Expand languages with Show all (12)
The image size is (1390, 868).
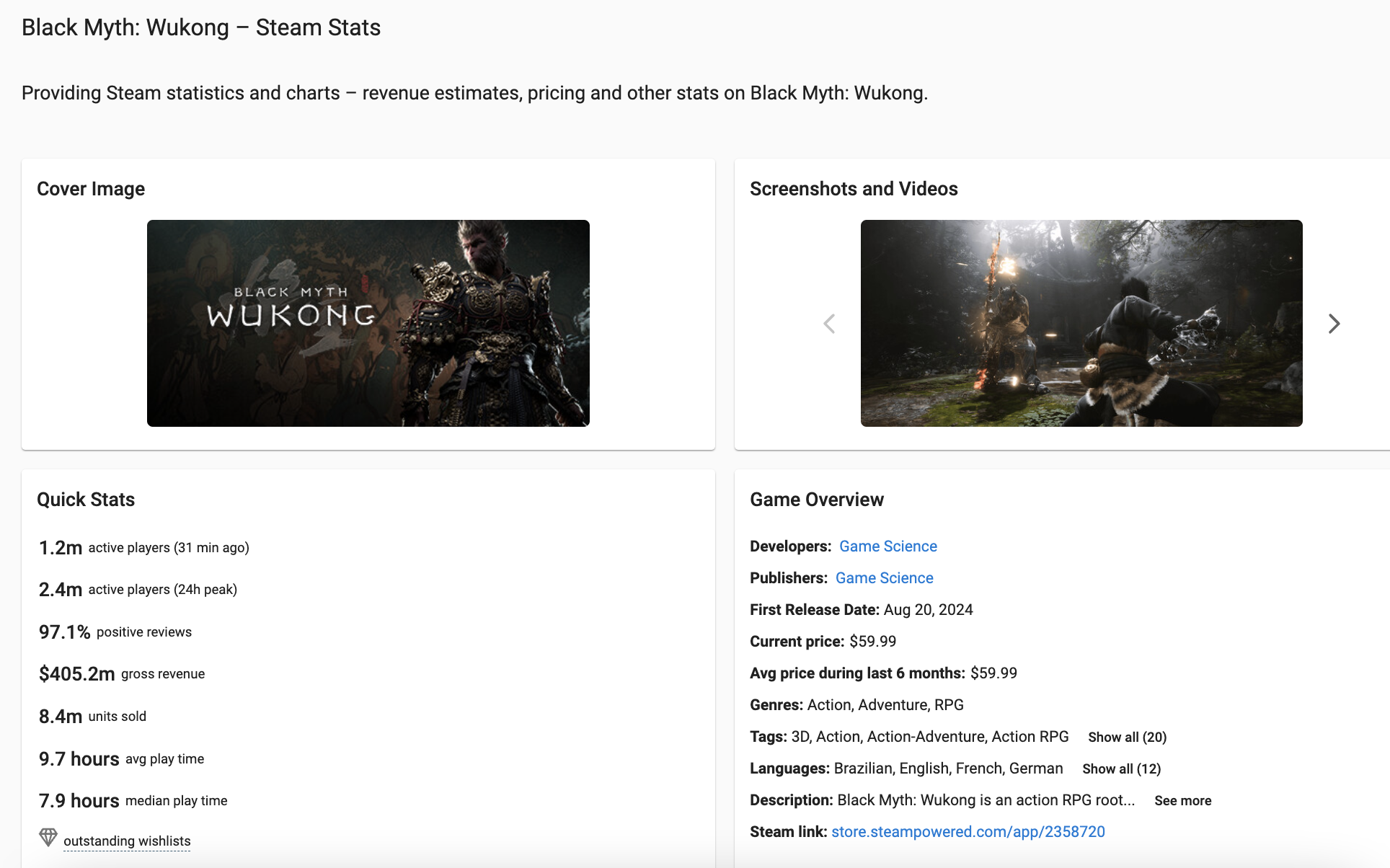tap(1121, 769)
